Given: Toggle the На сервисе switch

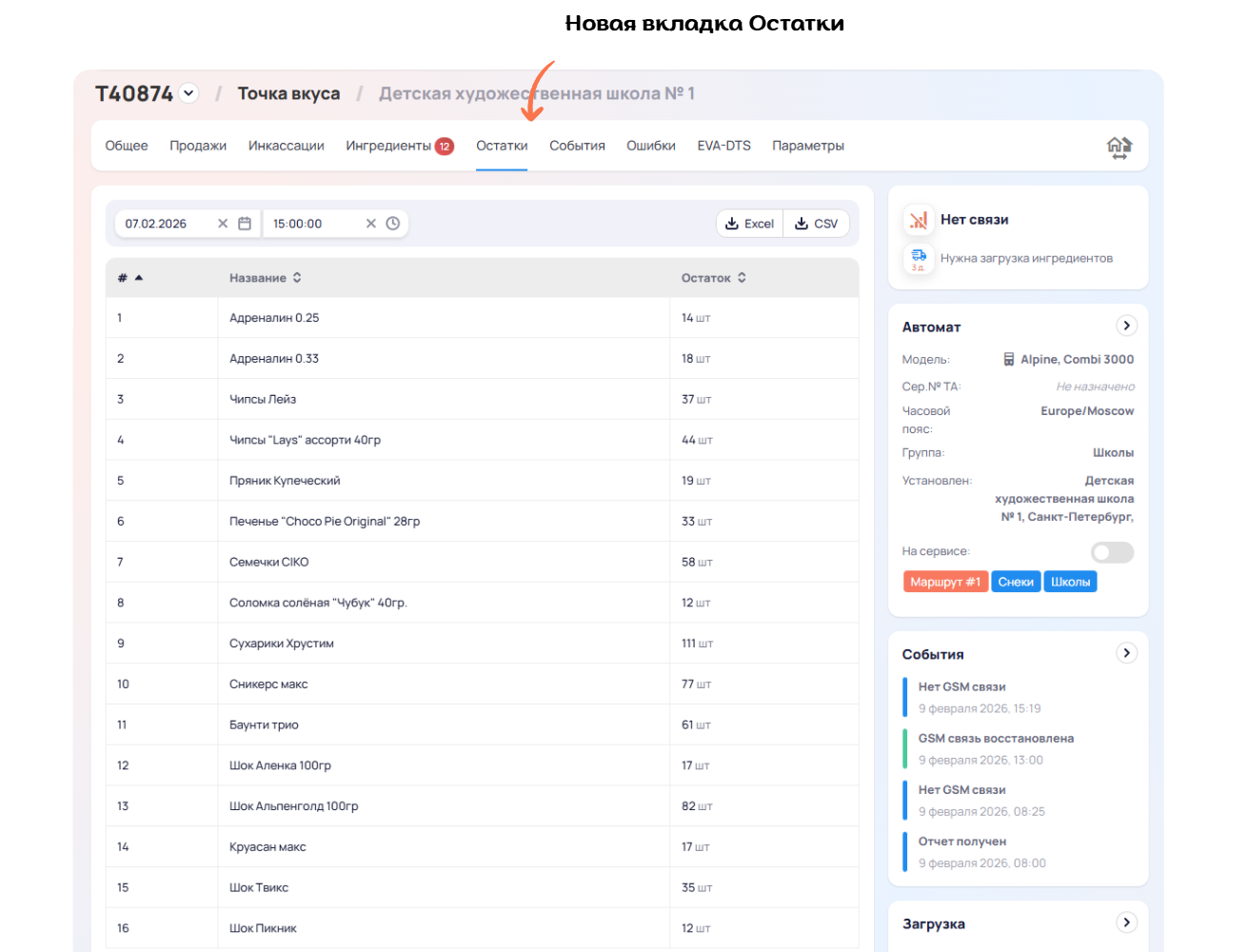Looking at the screenshot, I should coord(1112,552).
